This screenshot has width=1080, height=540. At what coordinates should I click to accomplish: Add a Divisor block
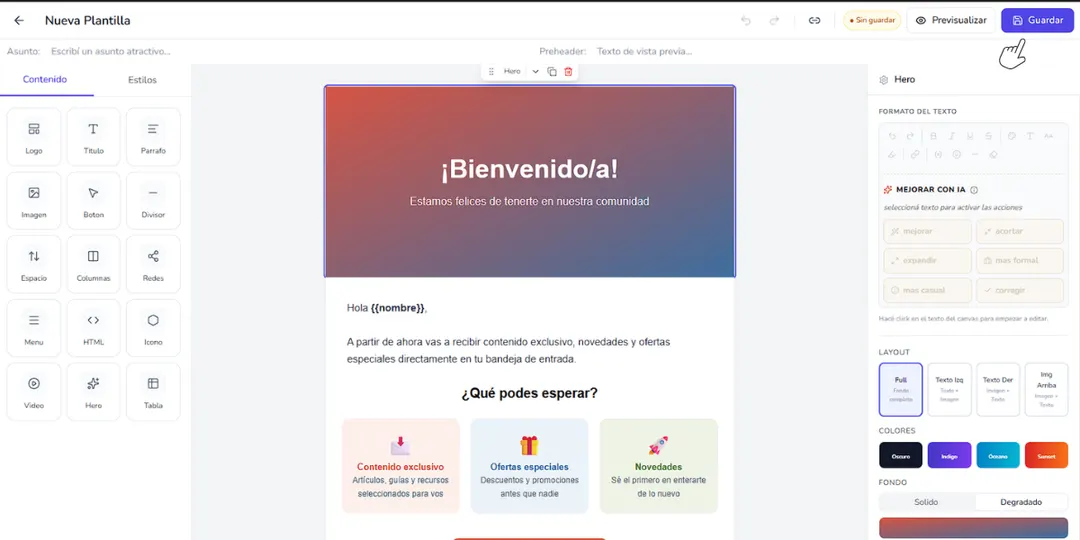(153, 200)
